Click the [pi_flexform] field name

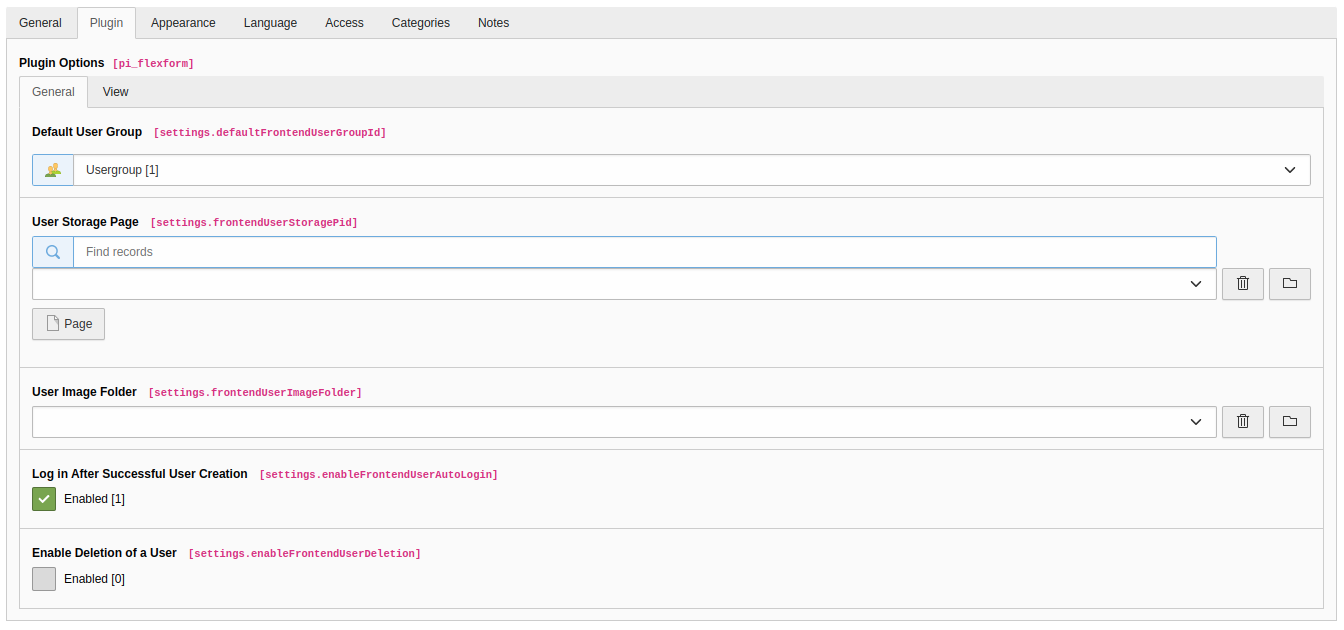pyautogui.click(x=153, y=64)
